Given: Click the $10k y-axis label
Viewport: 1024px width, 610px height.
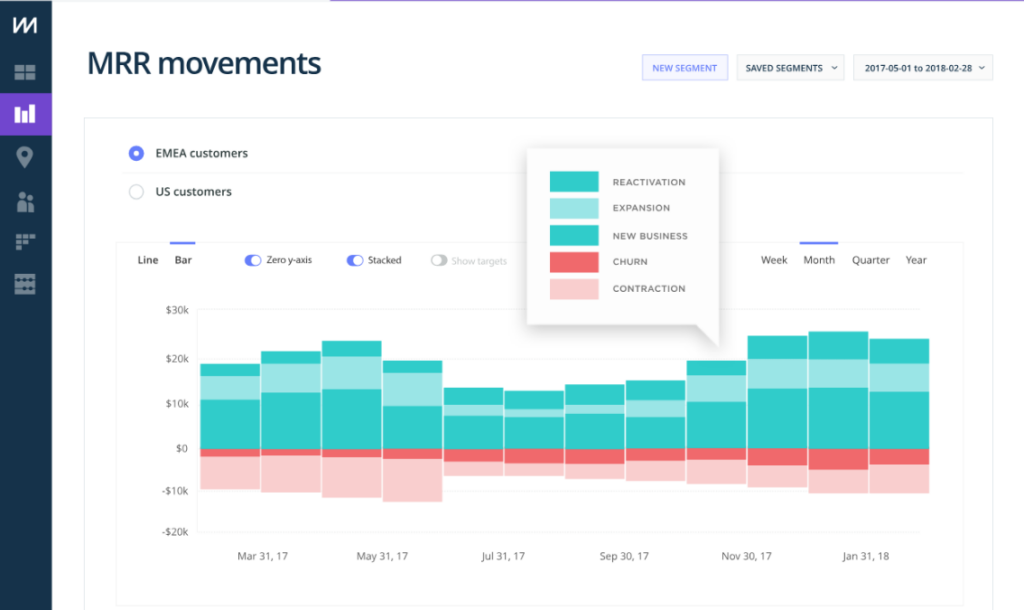Looking at the screenshot, I should coord(177,404).
